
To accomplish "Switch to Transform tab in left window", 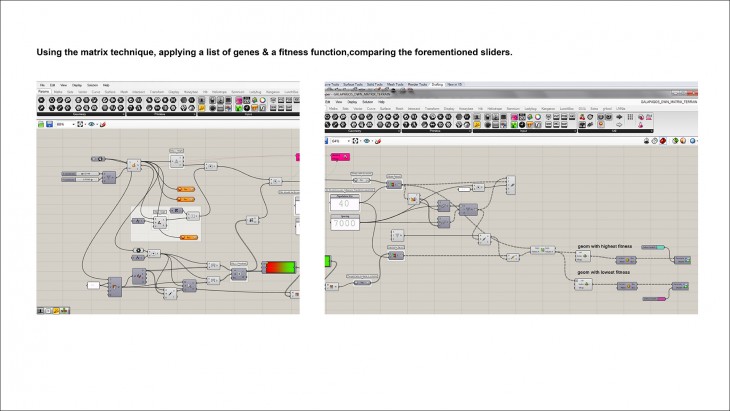I will [157, 92].
